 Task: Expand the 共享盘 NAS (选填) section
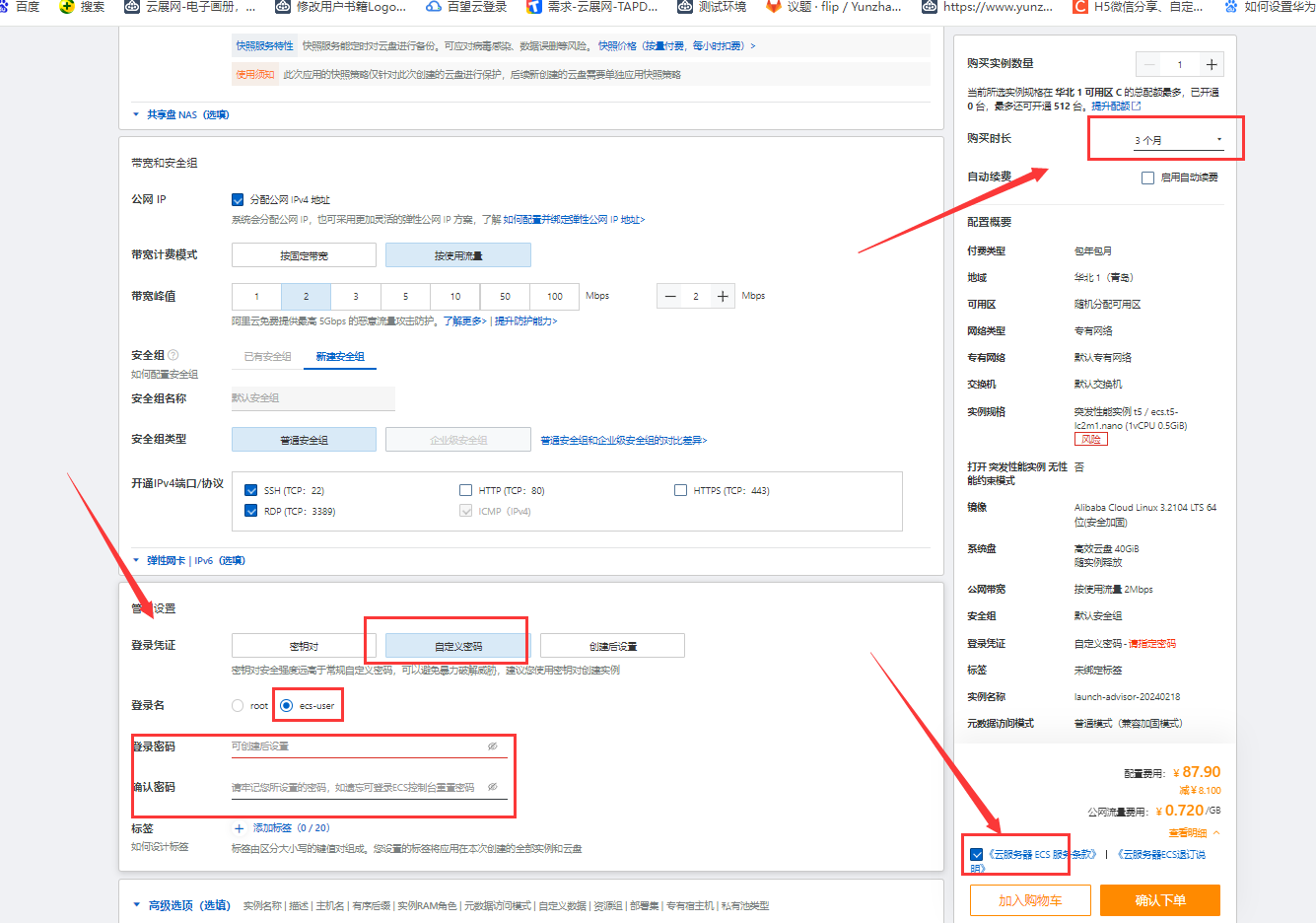point(187,114)
